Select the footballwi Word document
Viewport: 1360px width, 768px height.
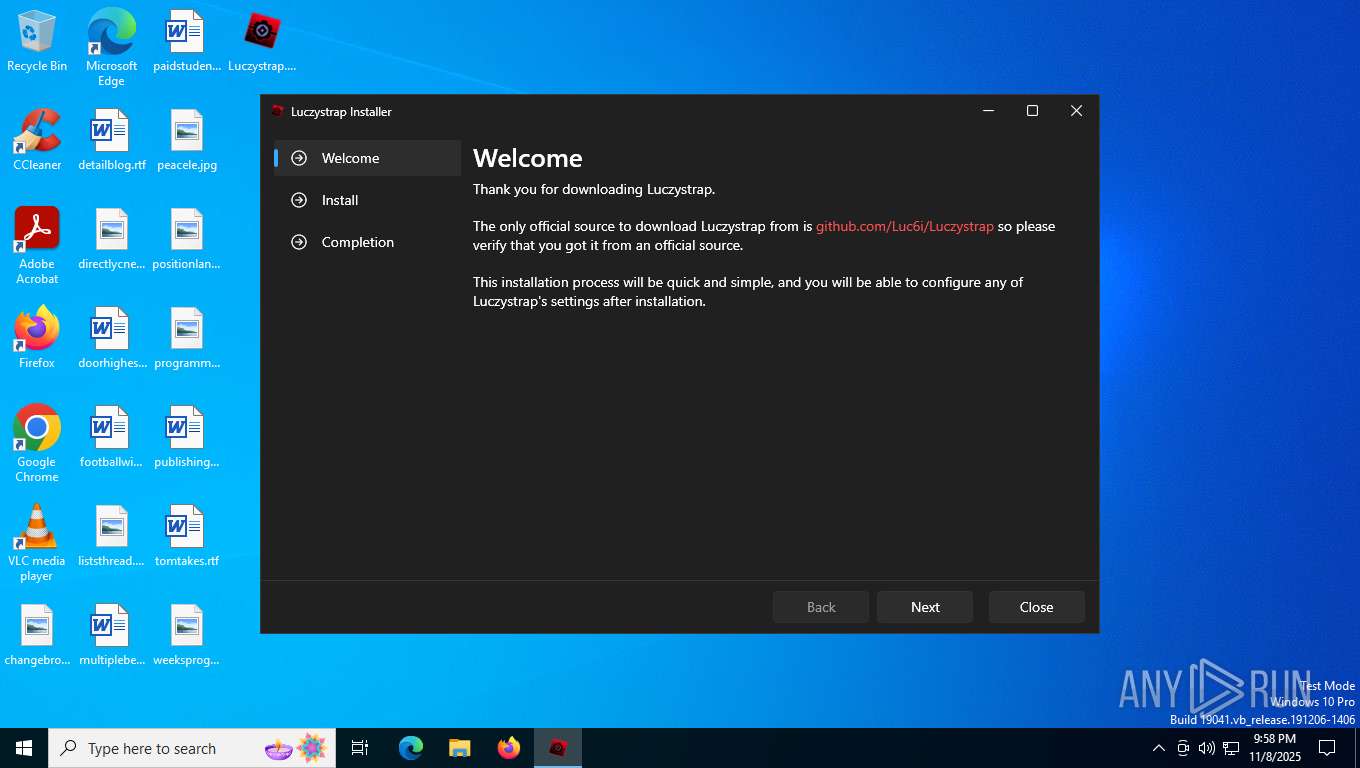coord(112,438)
